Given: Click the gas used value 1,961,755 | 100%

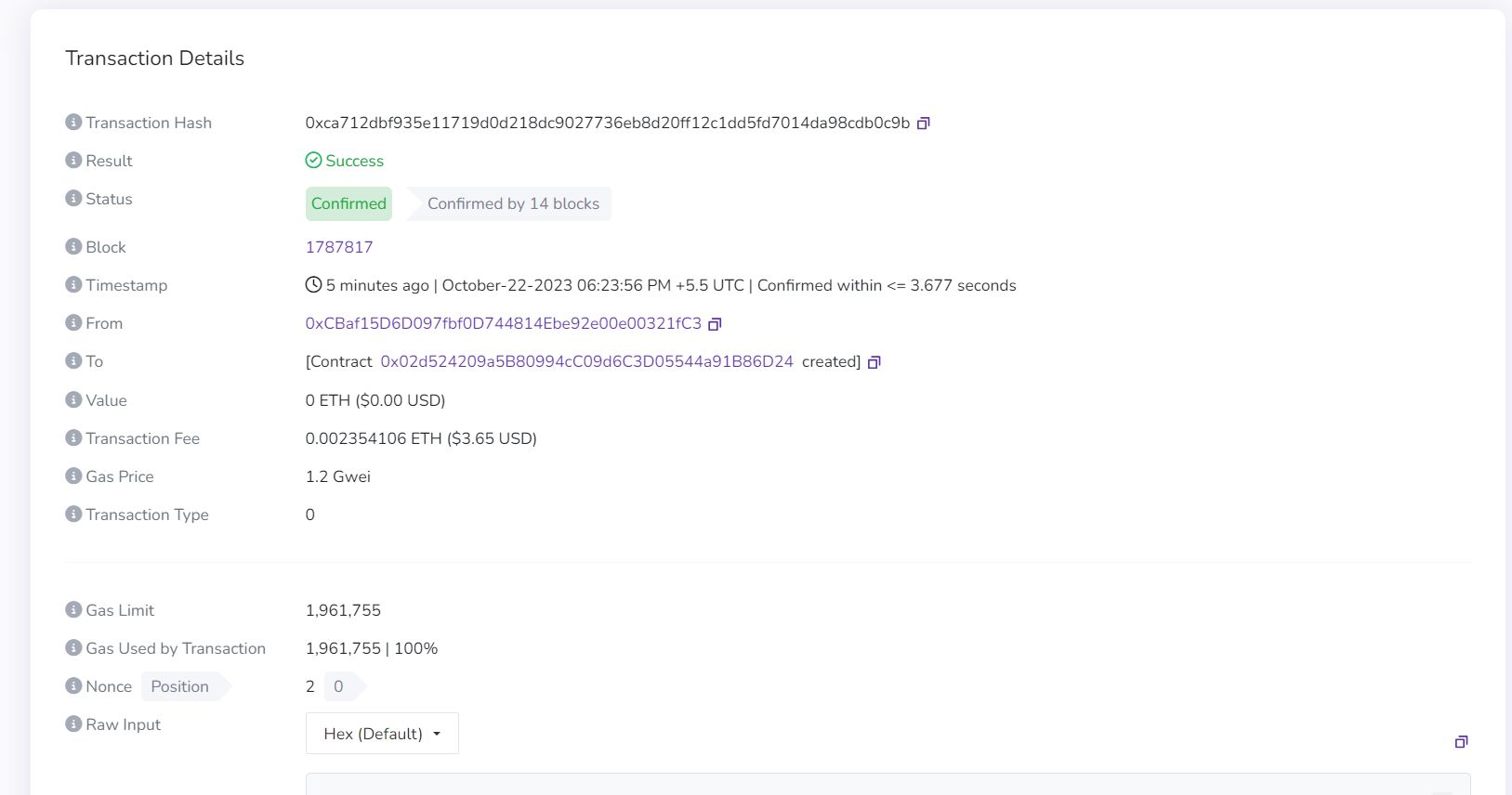Looking at the screenshot, I should [372, 648].
